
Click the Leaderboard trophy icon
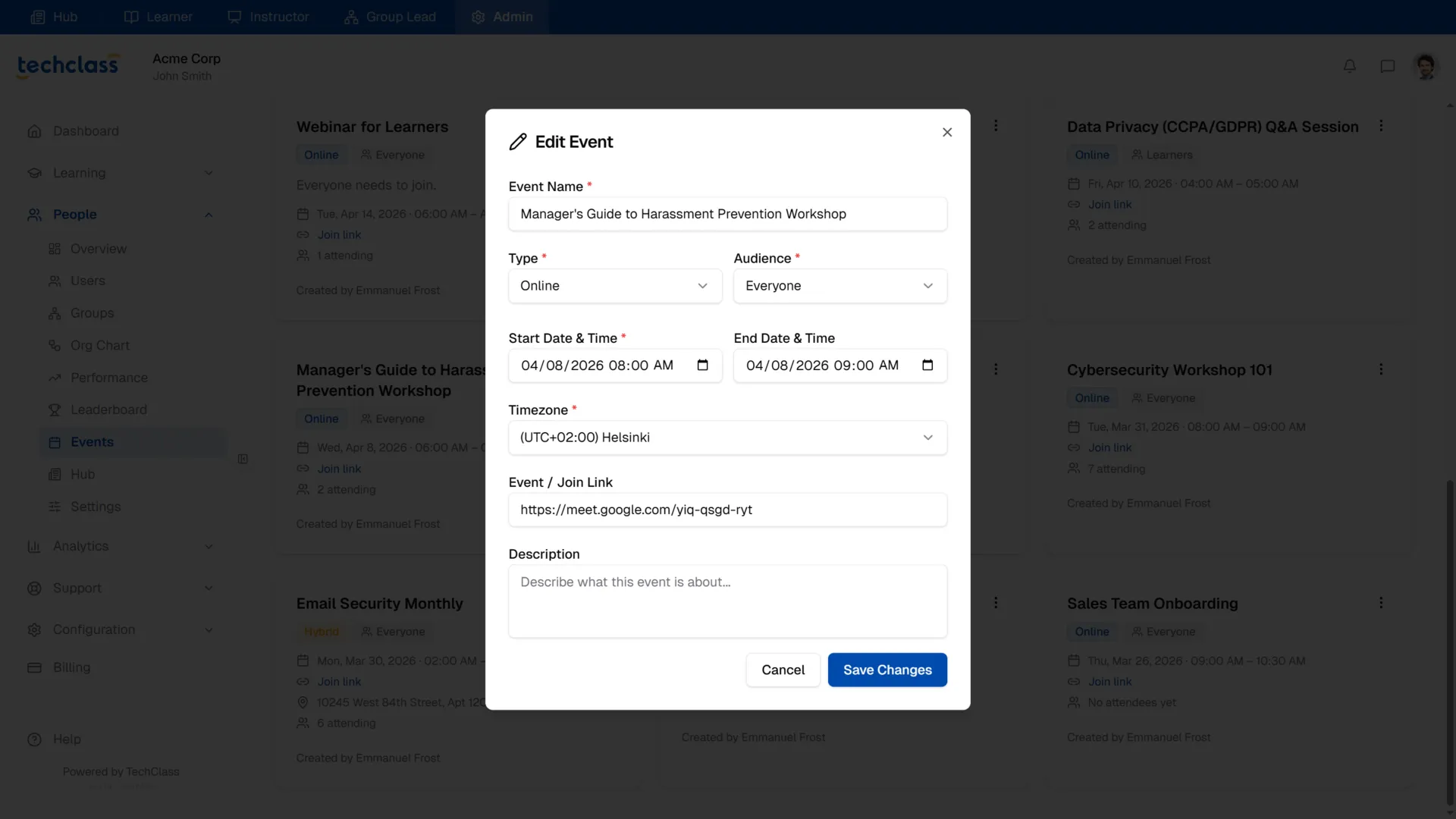point(55,409)
